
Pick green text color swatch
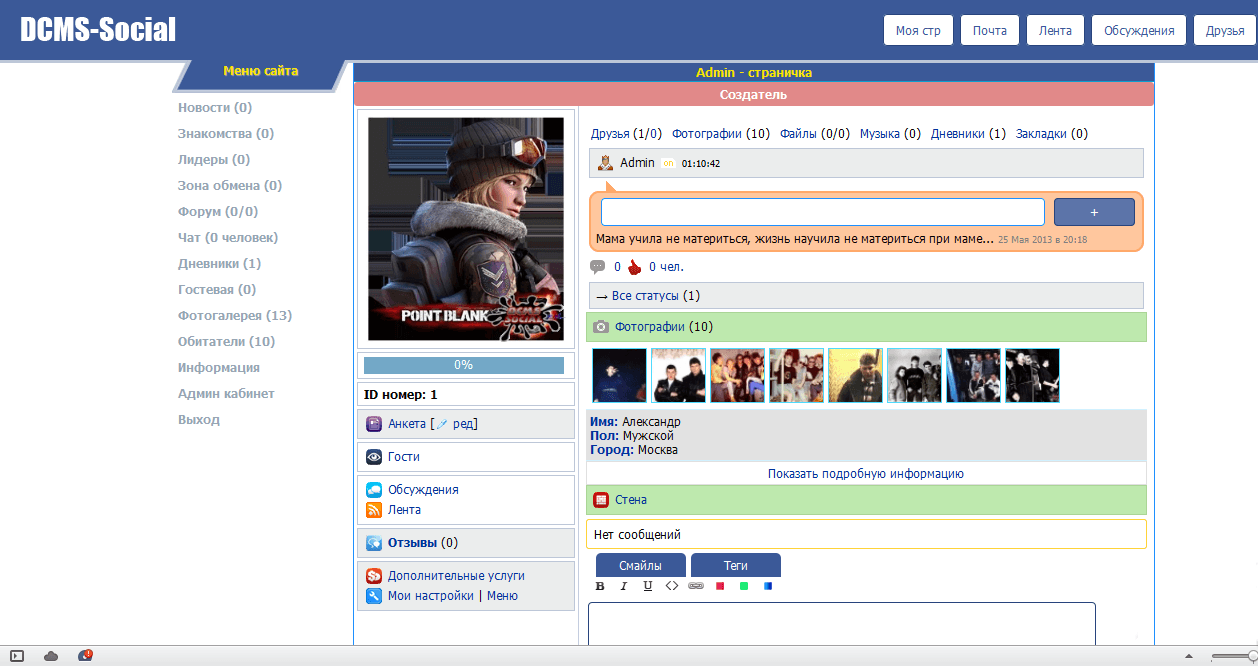pos(744,586)
